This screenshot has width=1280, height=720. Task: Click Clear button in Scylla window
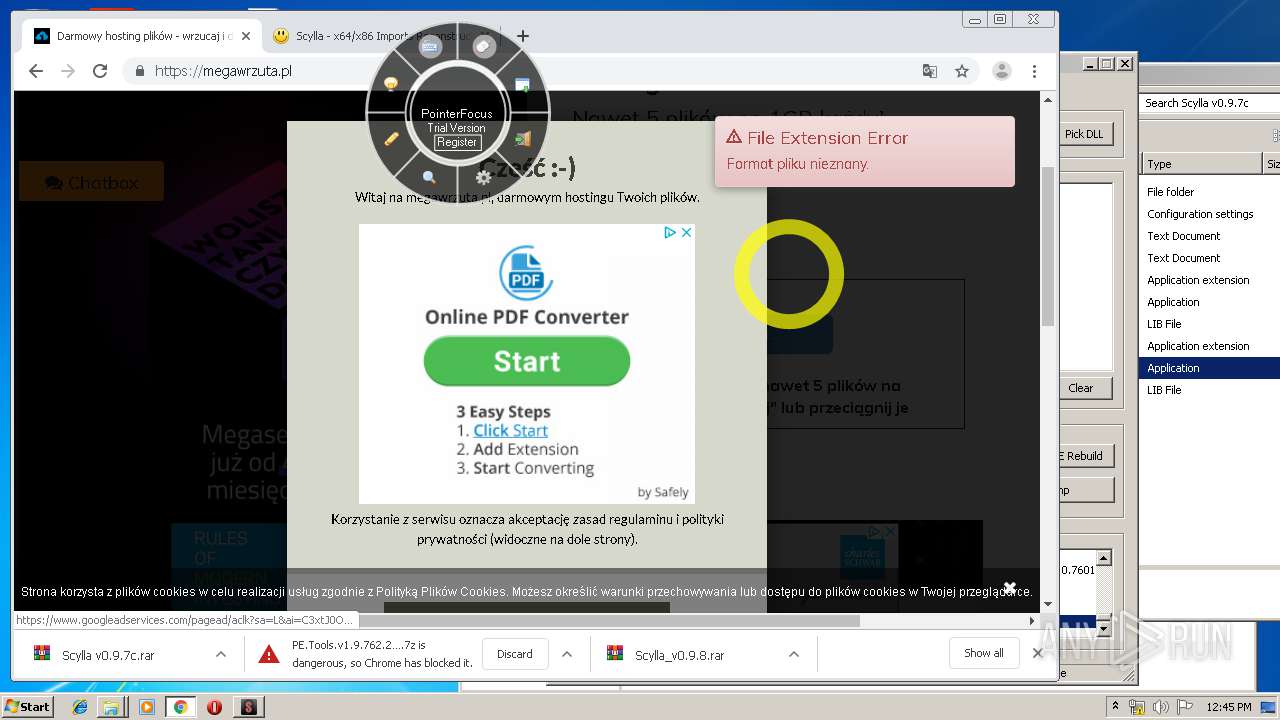tap(1081, 388)
